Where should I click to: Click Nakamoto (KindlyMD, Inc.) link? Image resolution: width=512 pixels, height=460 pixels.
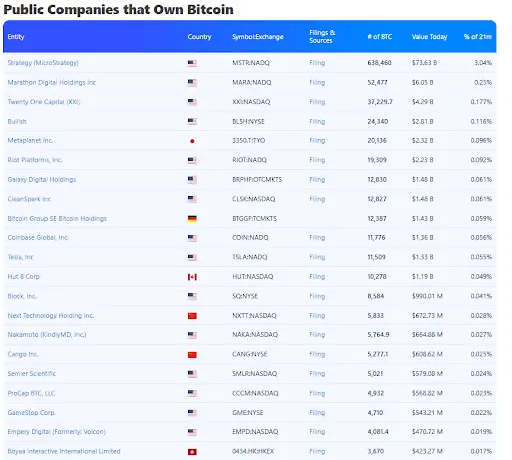47,334
